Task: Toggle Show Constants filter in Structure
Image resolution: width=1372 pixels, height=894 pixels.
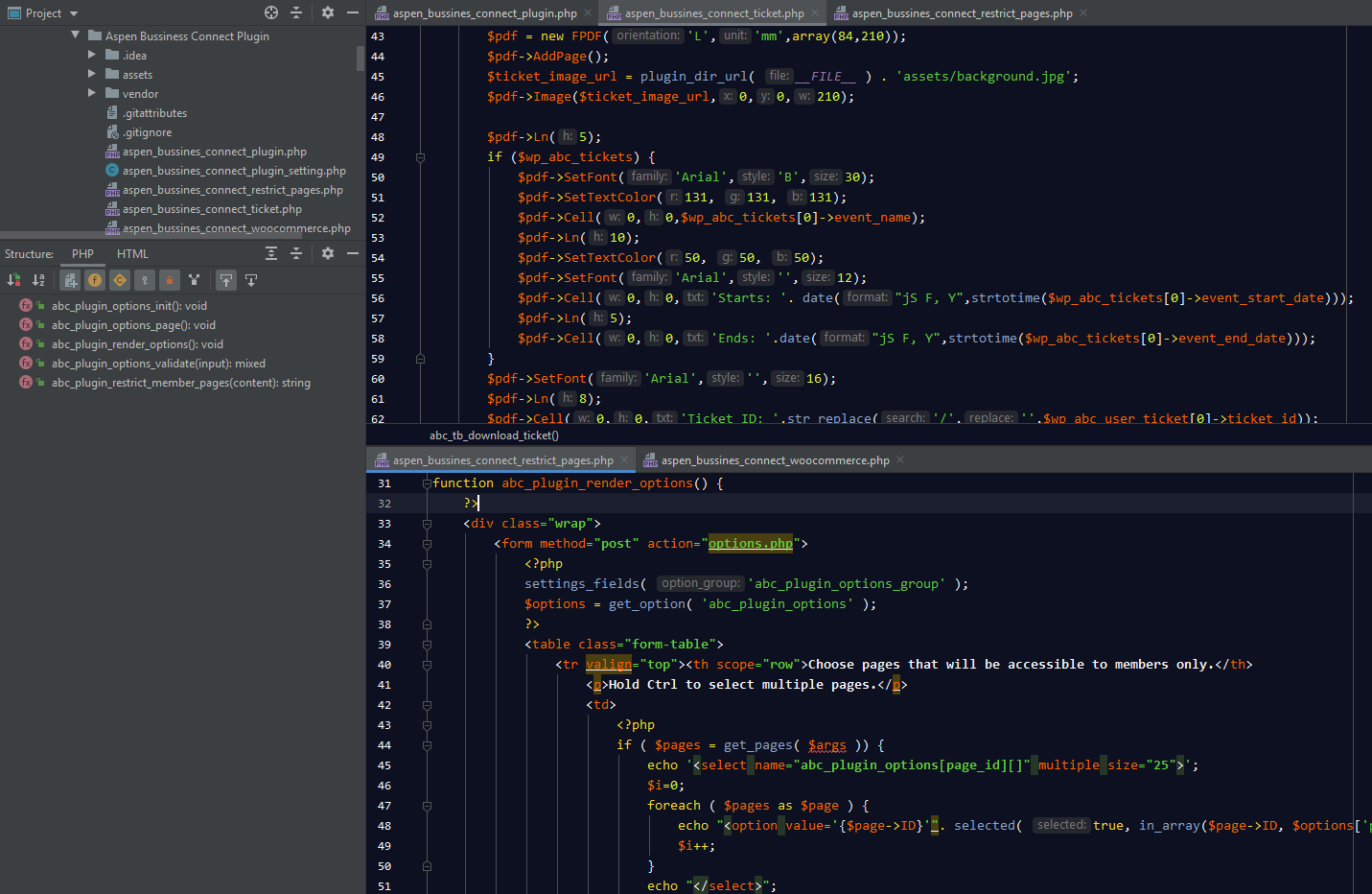Action: pos(120,280)
